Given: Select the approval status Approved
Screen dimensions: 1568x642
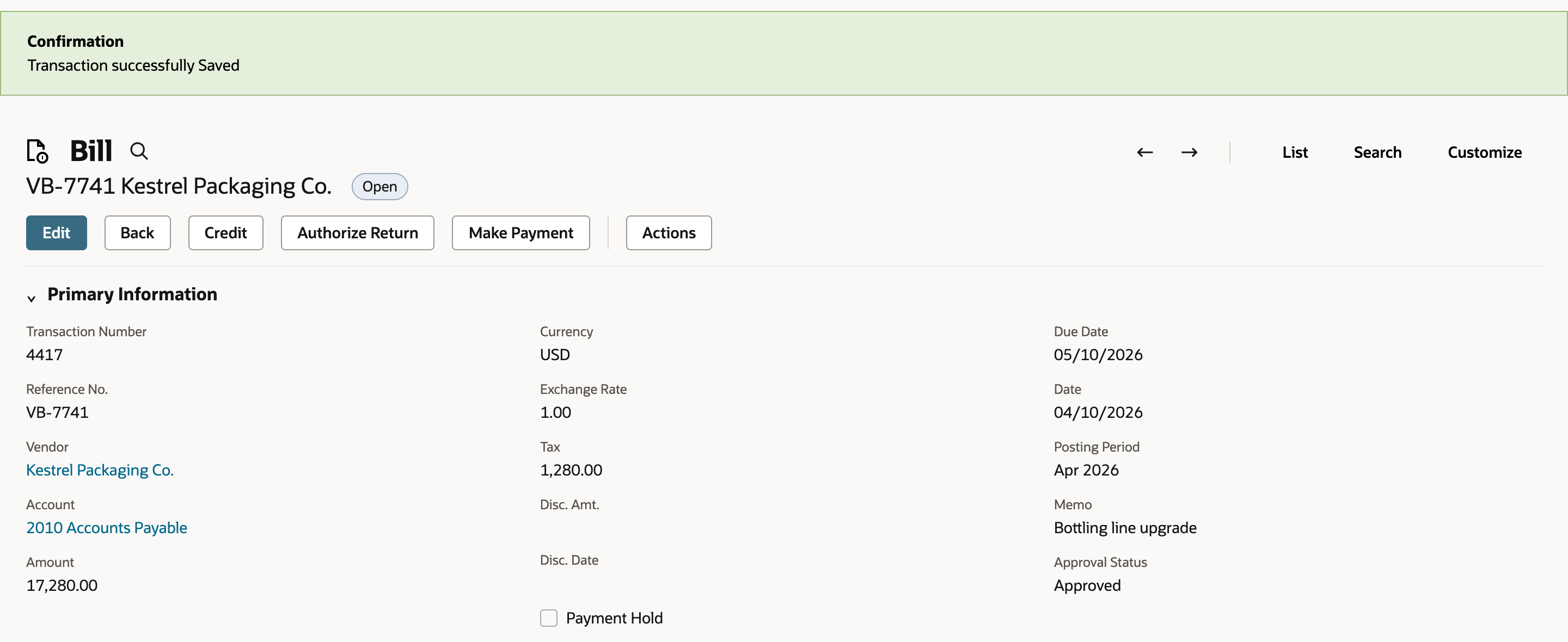Looking at the screenshot, I should [1087, 585].
